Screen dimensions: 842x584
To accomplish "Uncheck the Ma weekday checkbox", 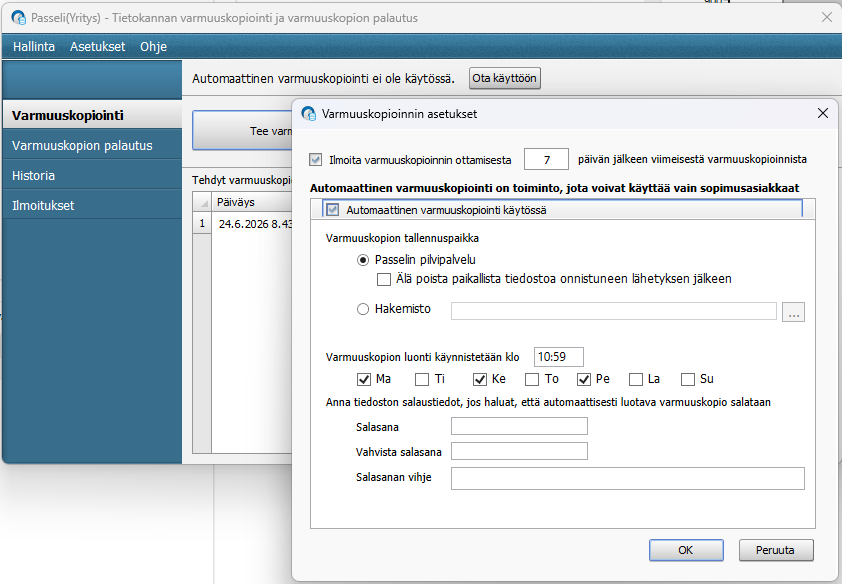I will (364, 379).
